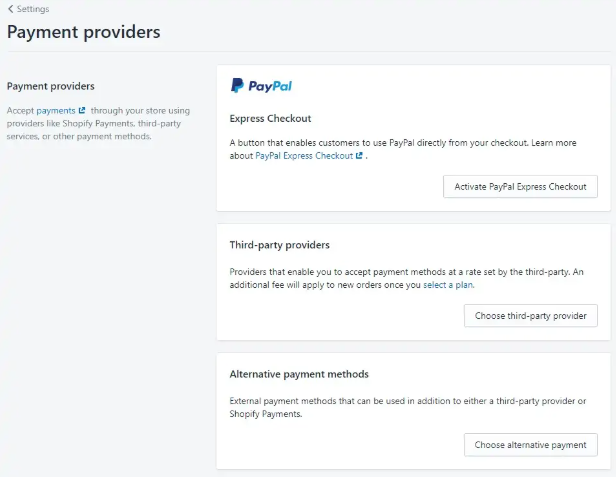Click the PayPal button description text
The height and width of the screenshot is (479, 616).
click(403, 149)
